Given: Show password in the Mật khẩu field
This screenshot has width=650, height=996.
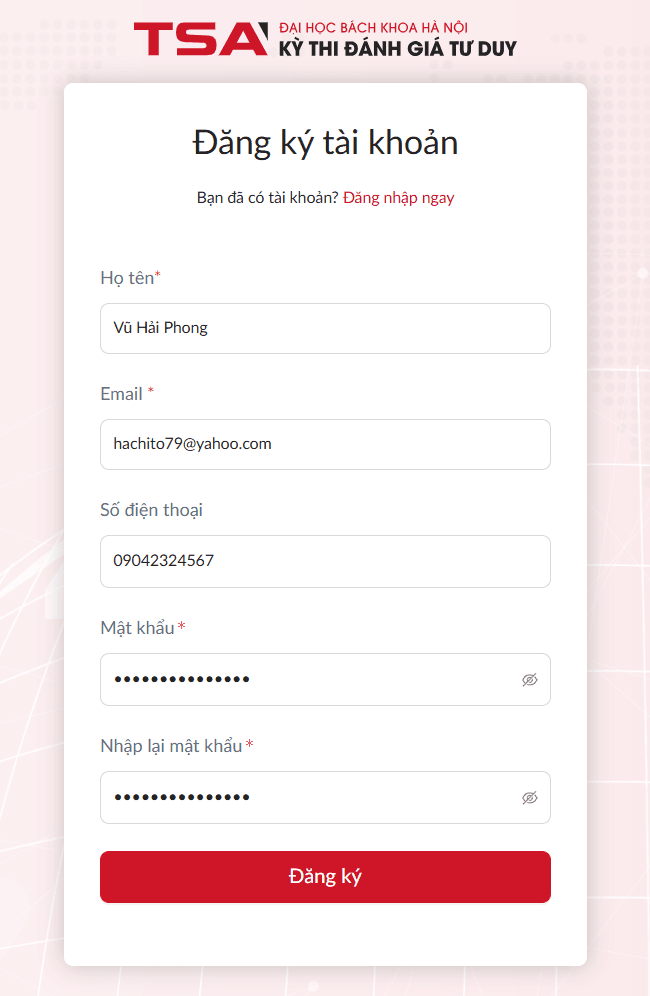Looking at the screenshot, I should click(x=530, y=680).
